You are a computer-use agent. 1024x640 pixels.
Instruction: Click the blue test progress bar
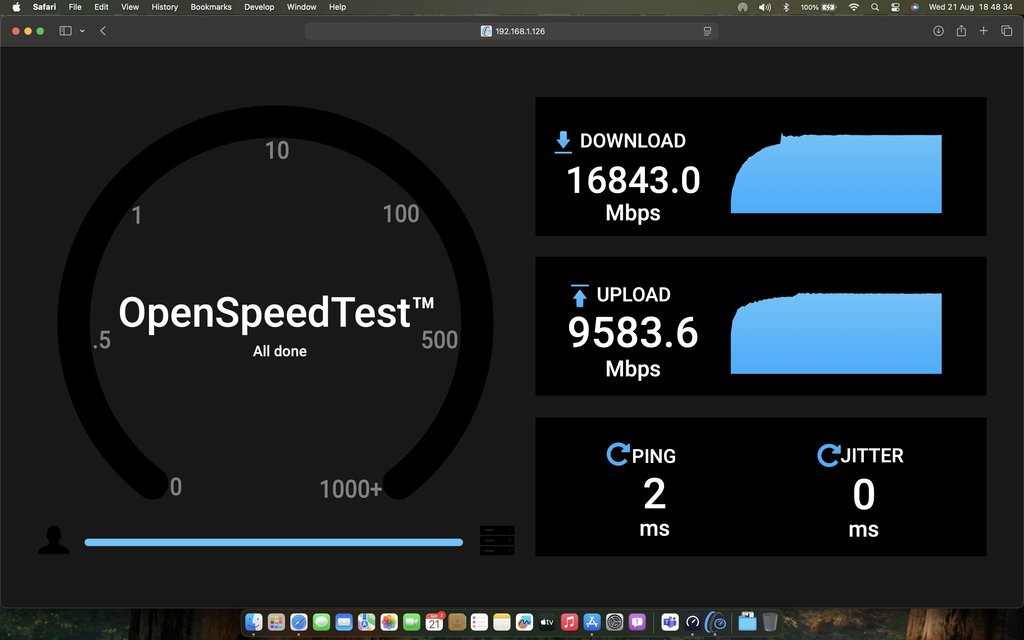[274, 542]
